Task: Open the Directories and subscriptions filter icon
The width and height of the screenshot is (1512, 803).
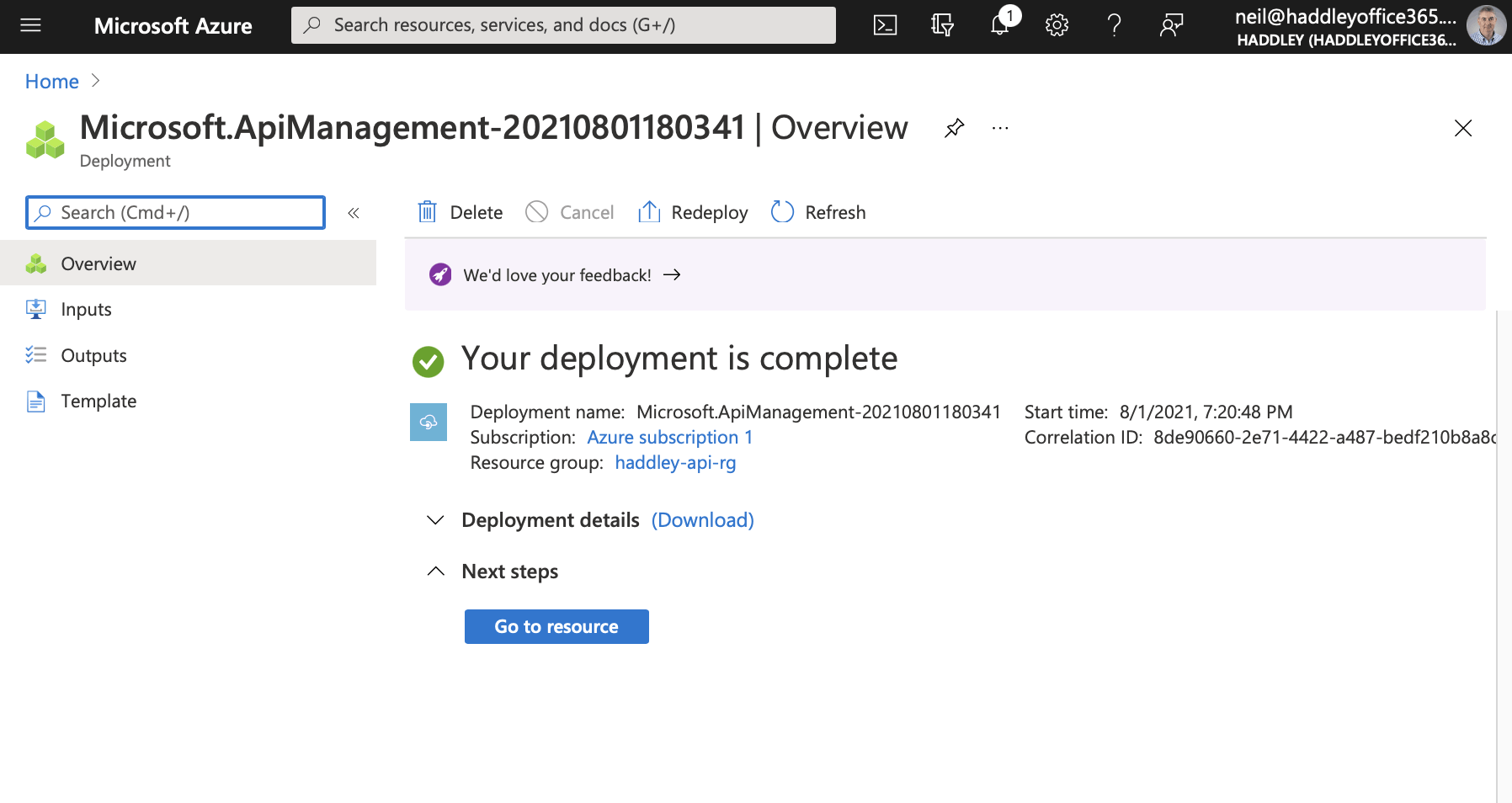Action: tap(942, 25)
